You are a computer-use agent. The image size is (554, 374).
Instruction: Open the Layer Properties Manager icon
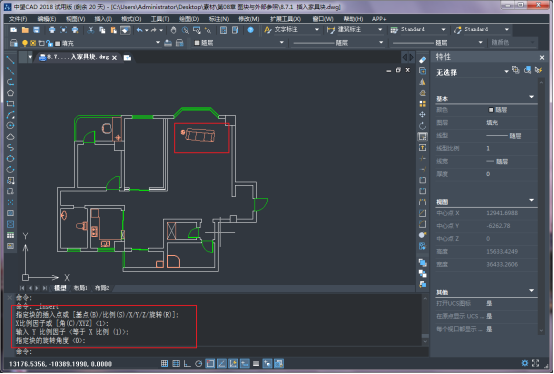pos(13,43)
